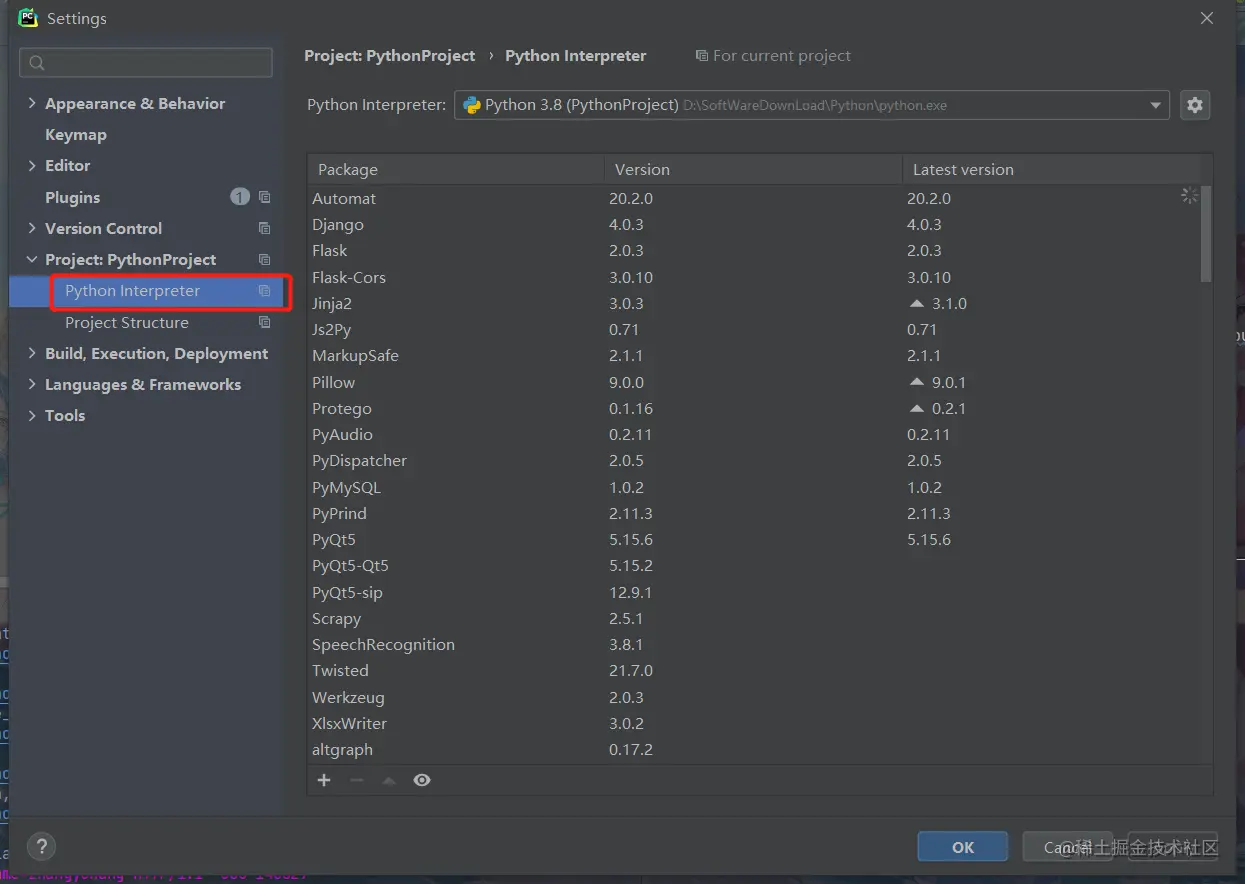This screenshot has width=1245, height=884.
Task: Click the upgrade arrow next to Jinja2 3.1.0
Action: pos(916,303)
